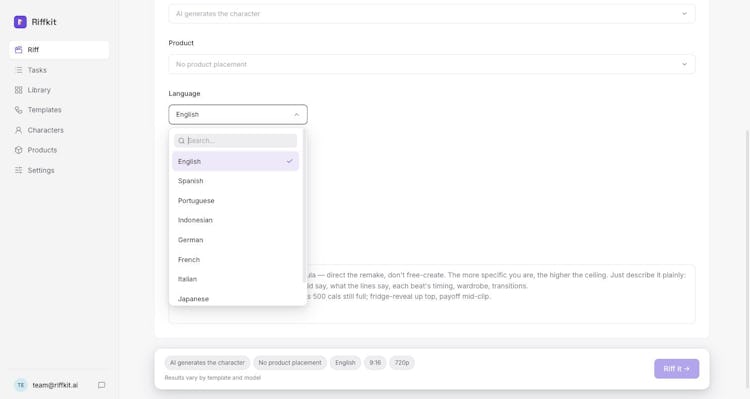Click the checkmark next to English
This screenshot has height=399, width=750.
tap(289, 161)
